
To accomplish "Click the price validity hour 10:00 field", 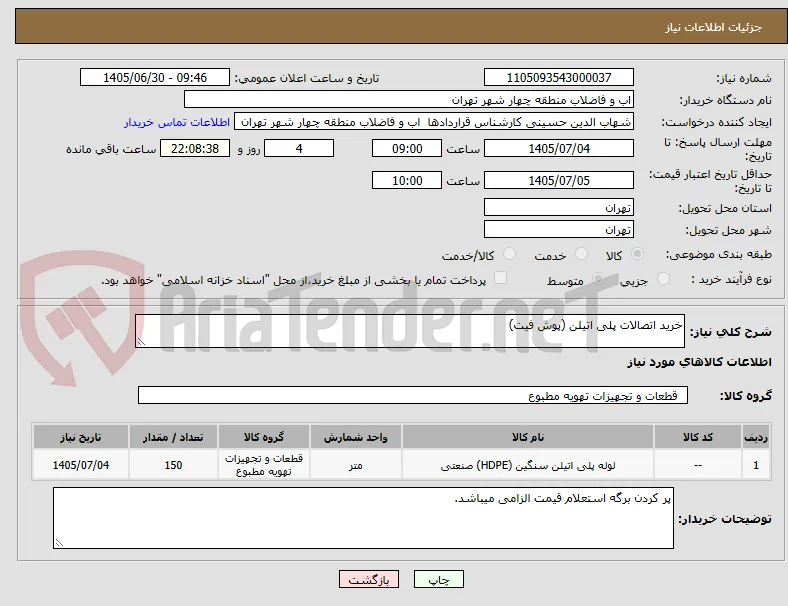I will point(407,180).
